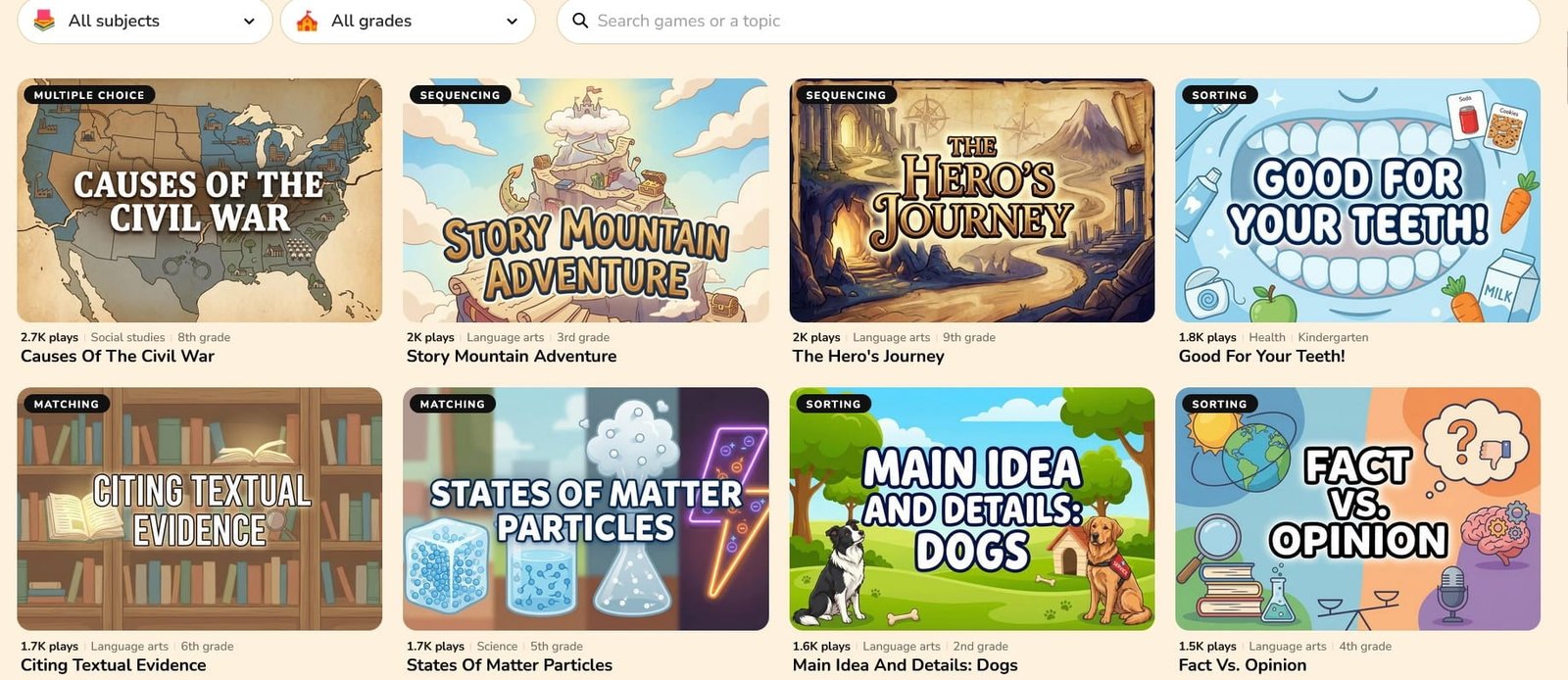Screen dimensions: 1568x680
Task: Open the Good For Your Teeth! thumbnail
Action: (1358, 200)
